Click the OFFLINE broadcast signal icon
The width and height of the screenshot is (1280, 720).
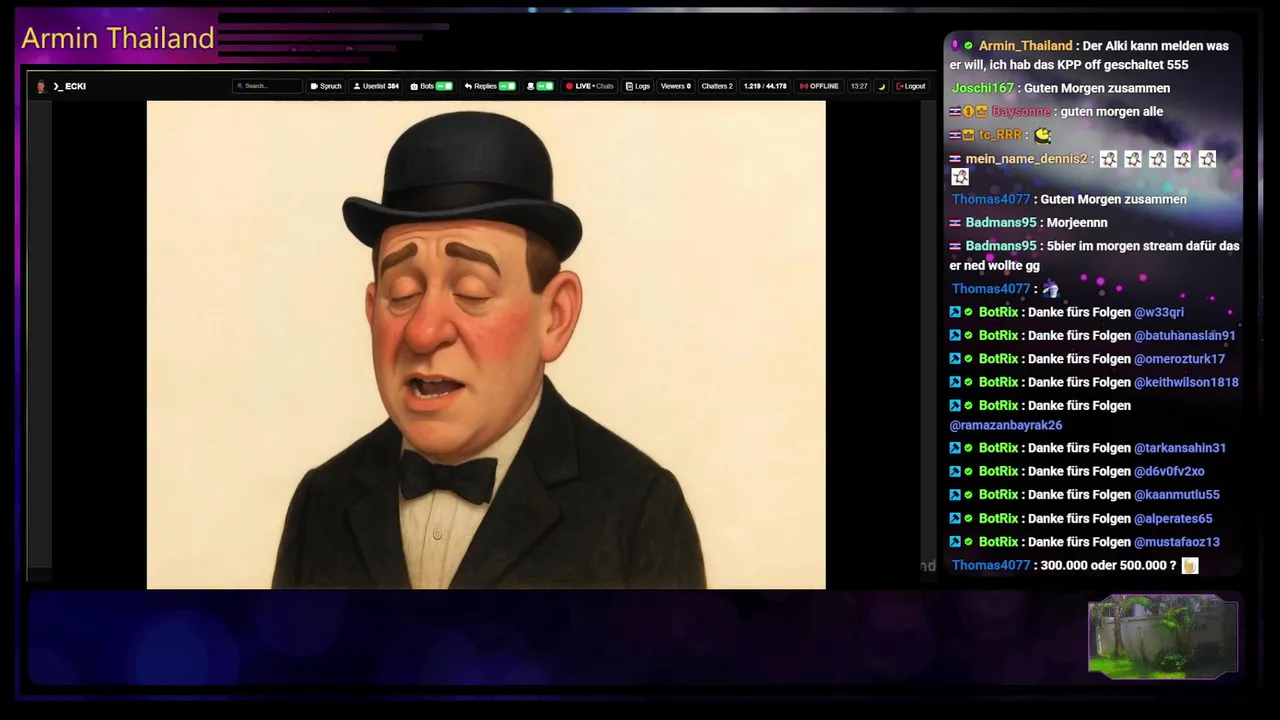[803, 86]
